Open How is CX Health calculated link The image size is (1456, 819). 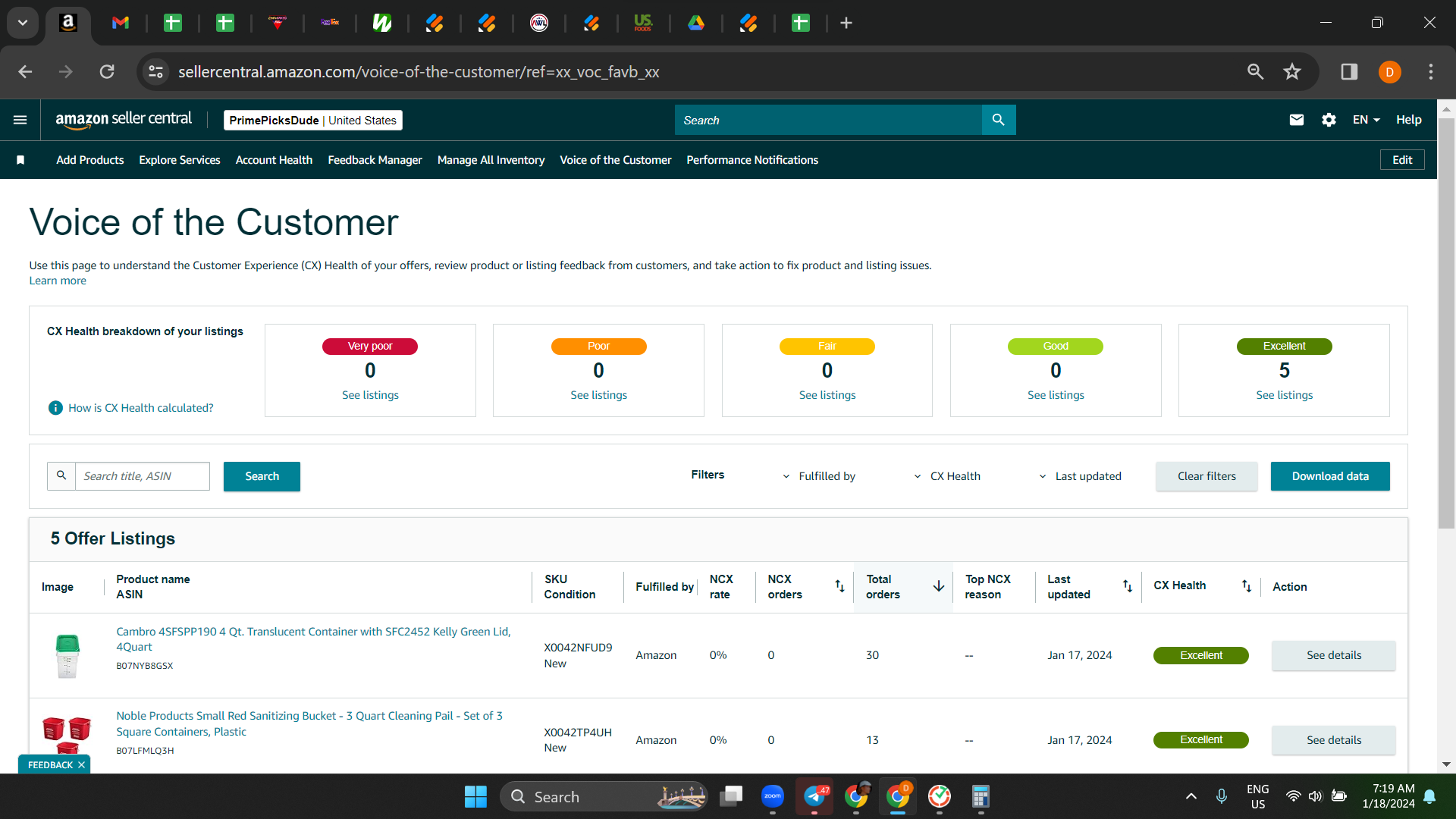tap(141, 408)
